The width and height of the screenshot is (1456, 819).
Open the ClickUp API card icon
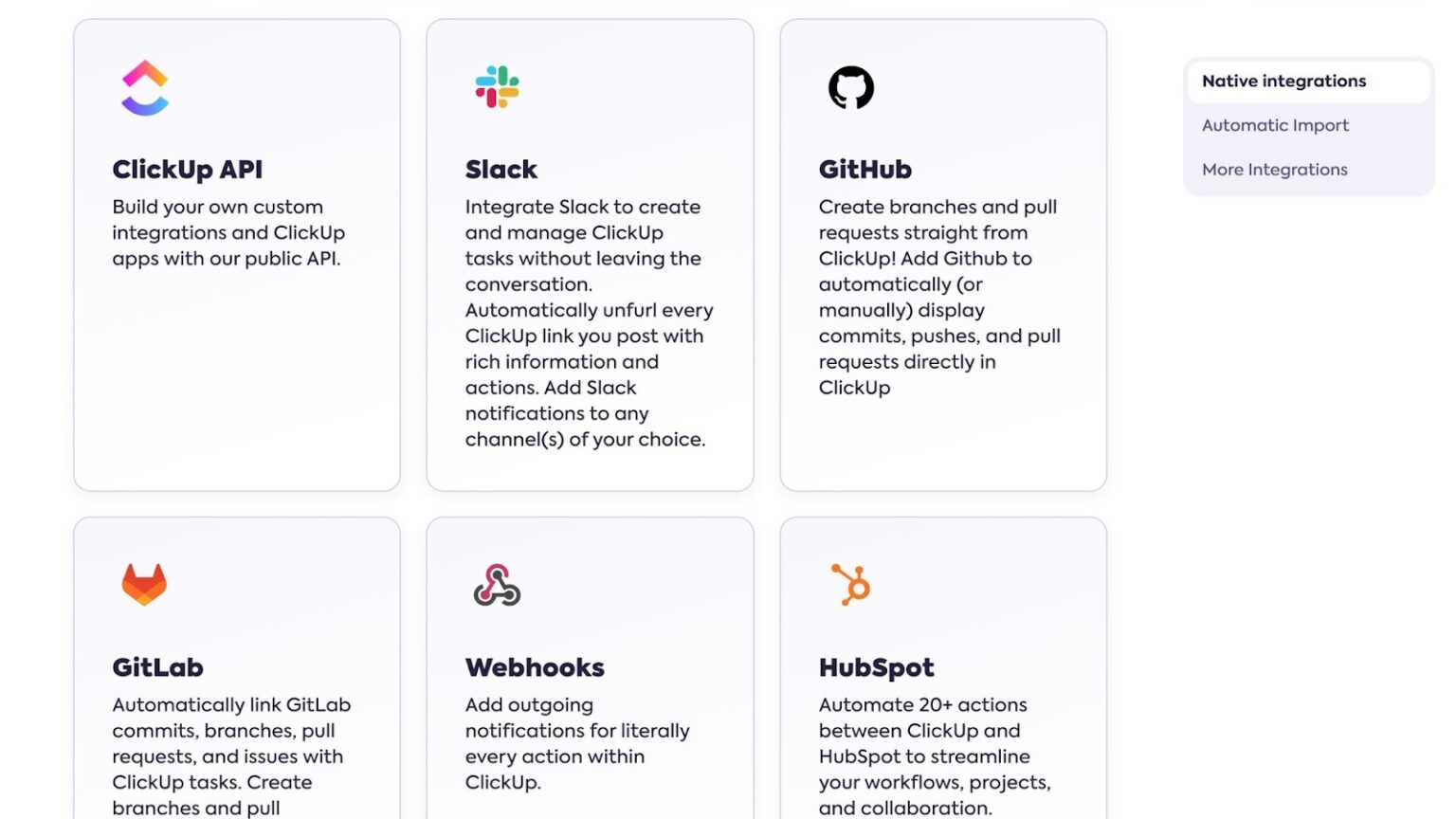click(143, 86)
